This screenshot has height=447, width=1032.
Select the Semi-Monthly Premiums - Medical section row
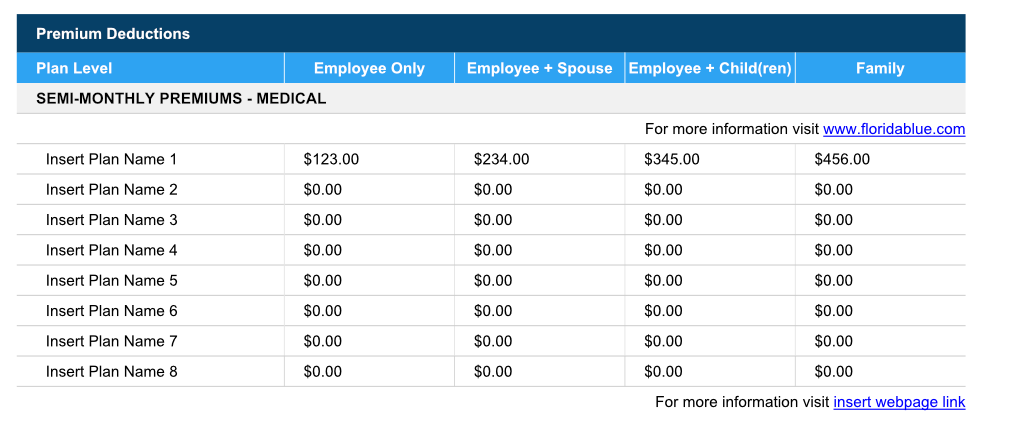[x=181, y=98]
